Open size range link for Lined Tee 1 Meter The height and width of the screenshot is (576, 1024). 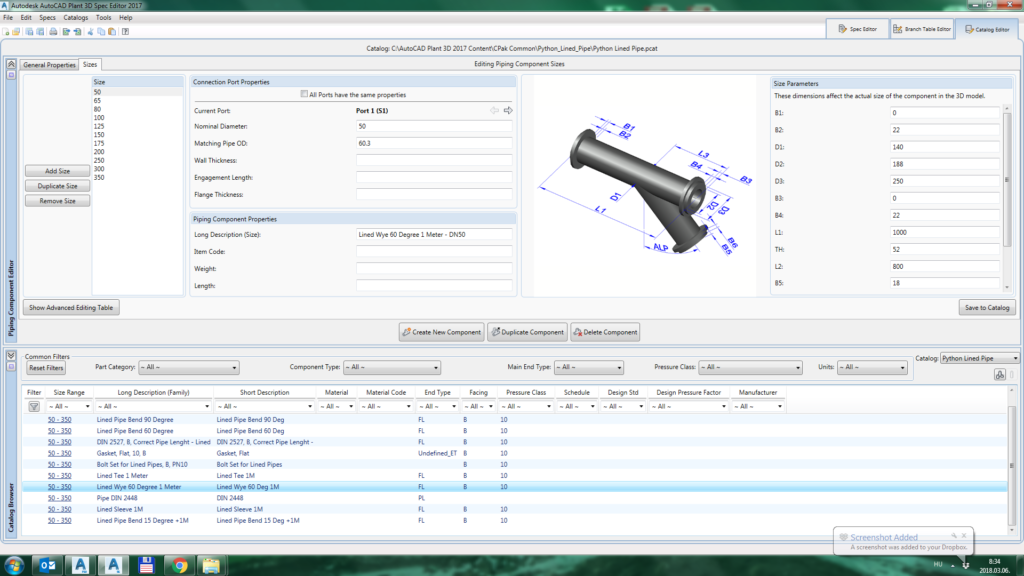(59, 475)
